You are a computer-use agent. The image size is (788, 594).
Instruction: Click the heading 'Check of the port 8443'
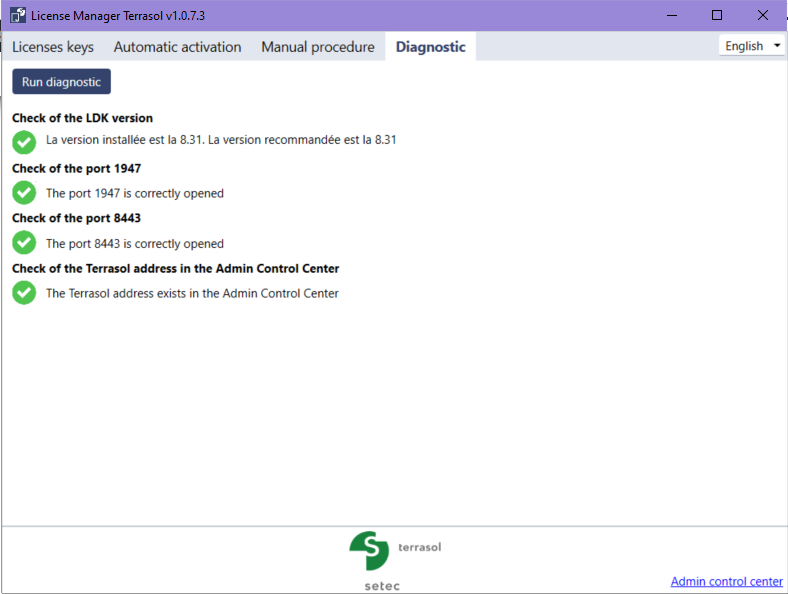76,218
